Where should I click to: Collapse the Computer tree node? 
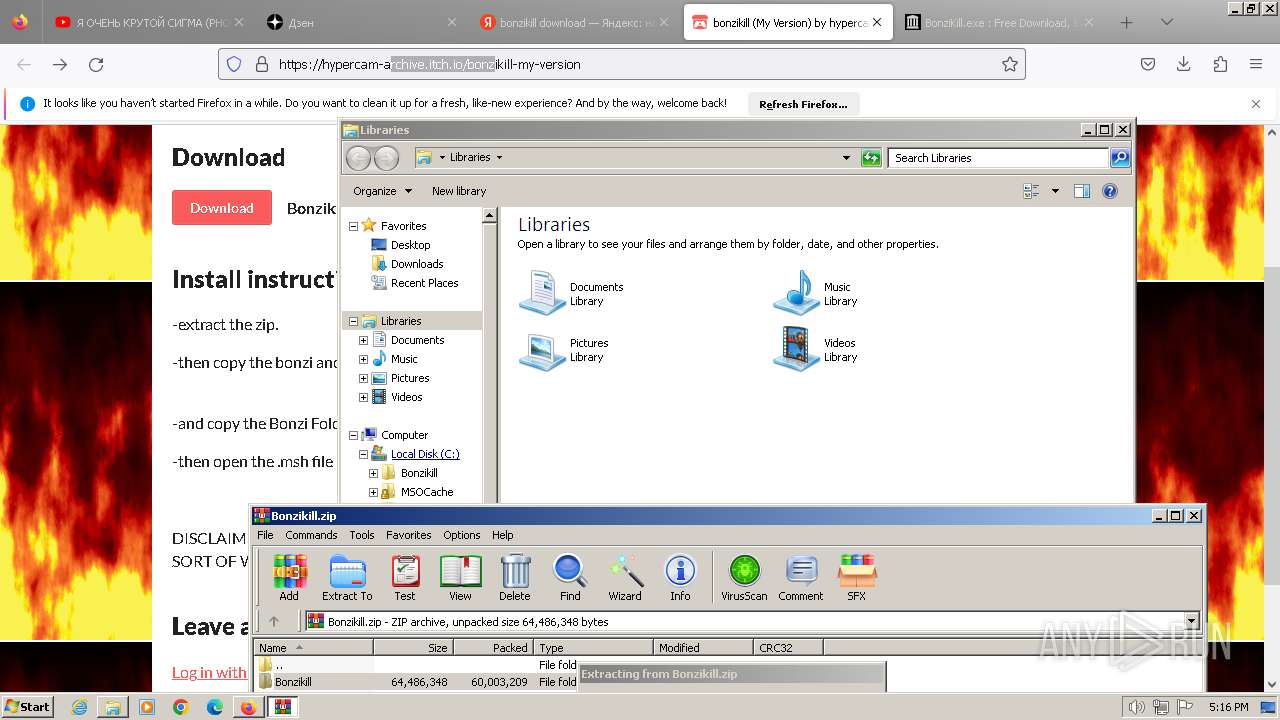353,435
